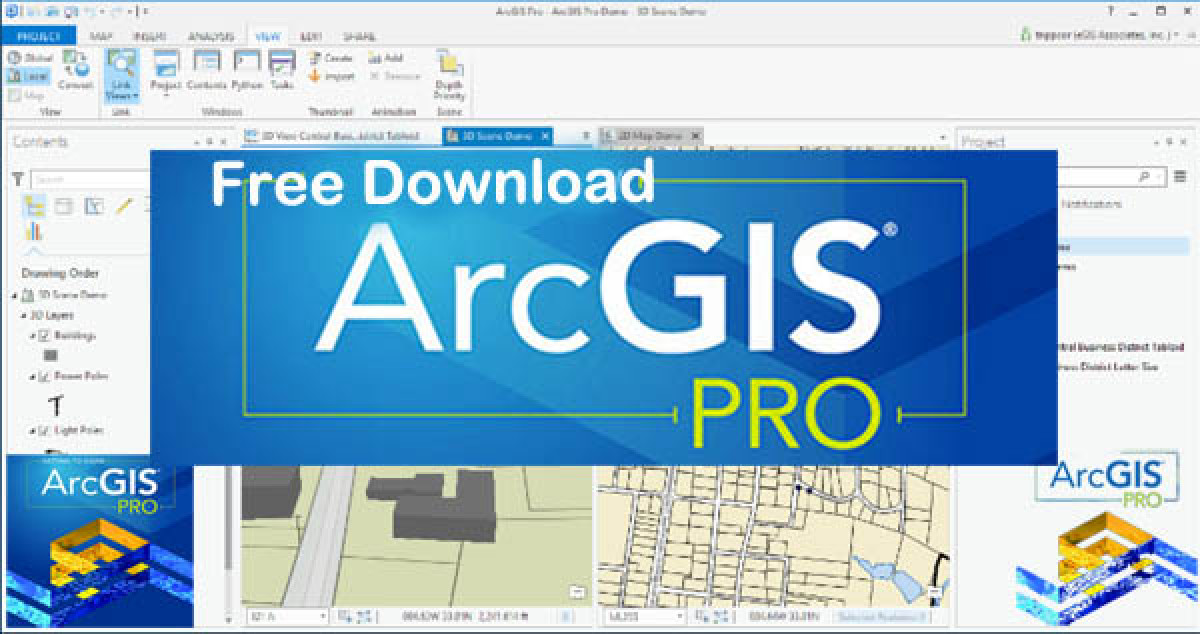This screenshot has width=1200, height=634.
Task: Click the Undo icon in quick access toolbar
Action: point(91,10)
